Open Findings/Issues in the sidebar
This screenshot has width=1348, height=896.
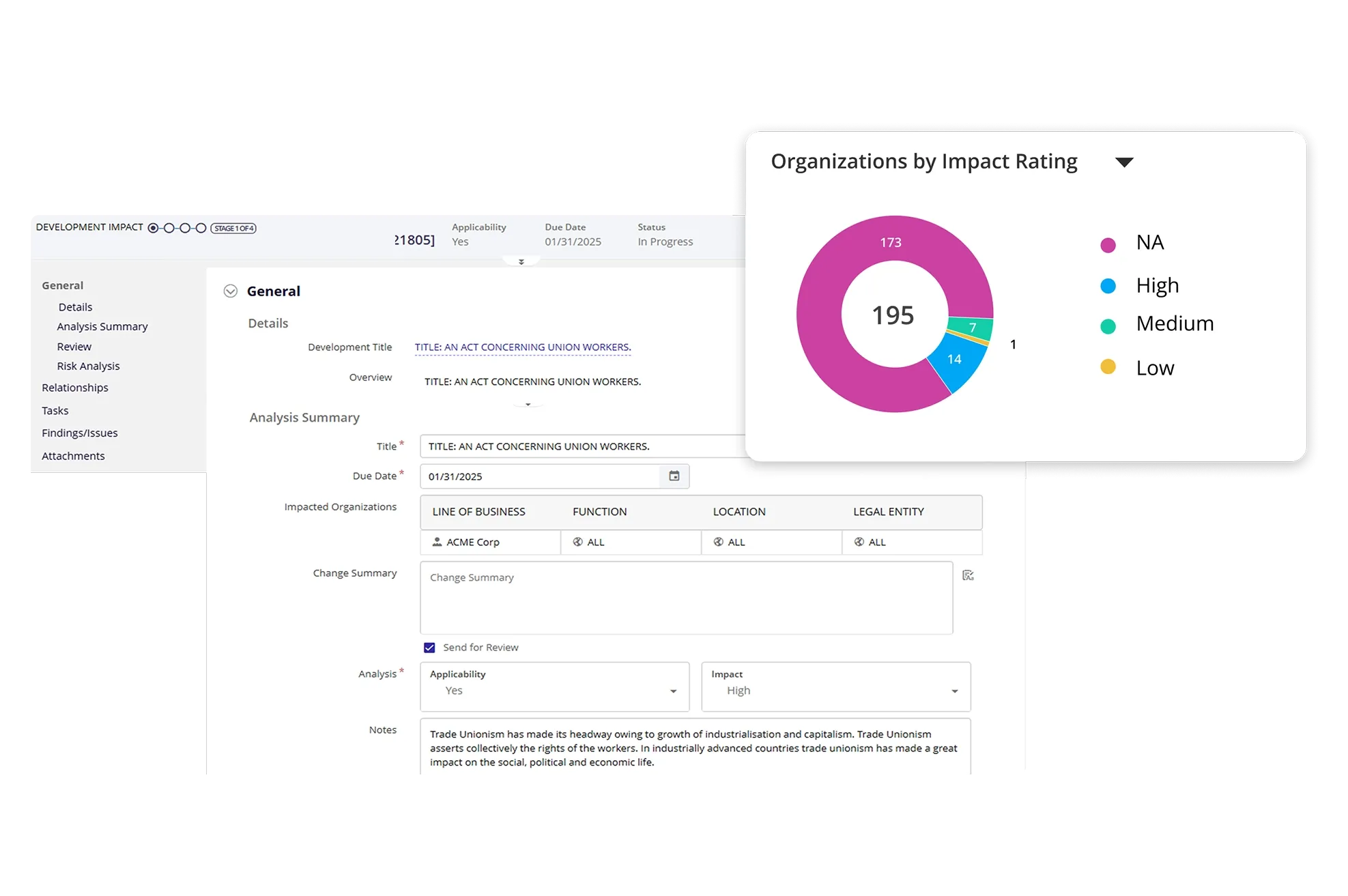click(x=80, y=433)
